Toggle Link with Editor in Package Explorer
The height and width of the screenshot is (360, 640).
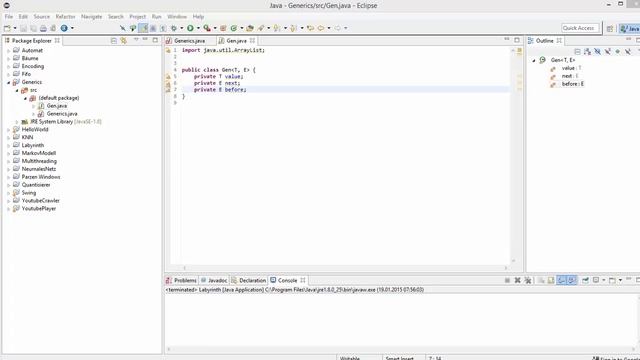[x=123, y=40]
